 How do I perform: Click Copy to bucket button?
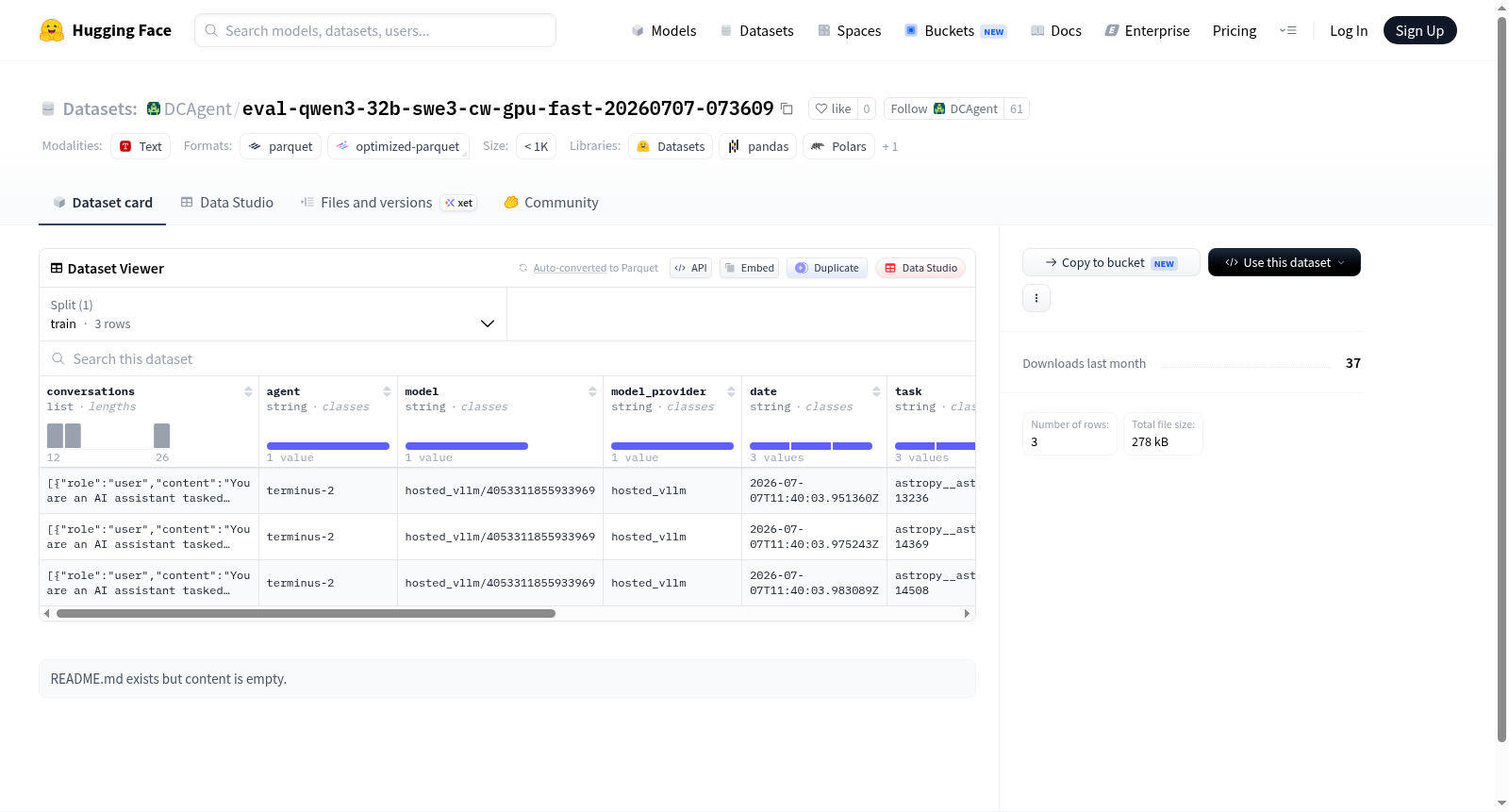click(x=1111, y=262)
